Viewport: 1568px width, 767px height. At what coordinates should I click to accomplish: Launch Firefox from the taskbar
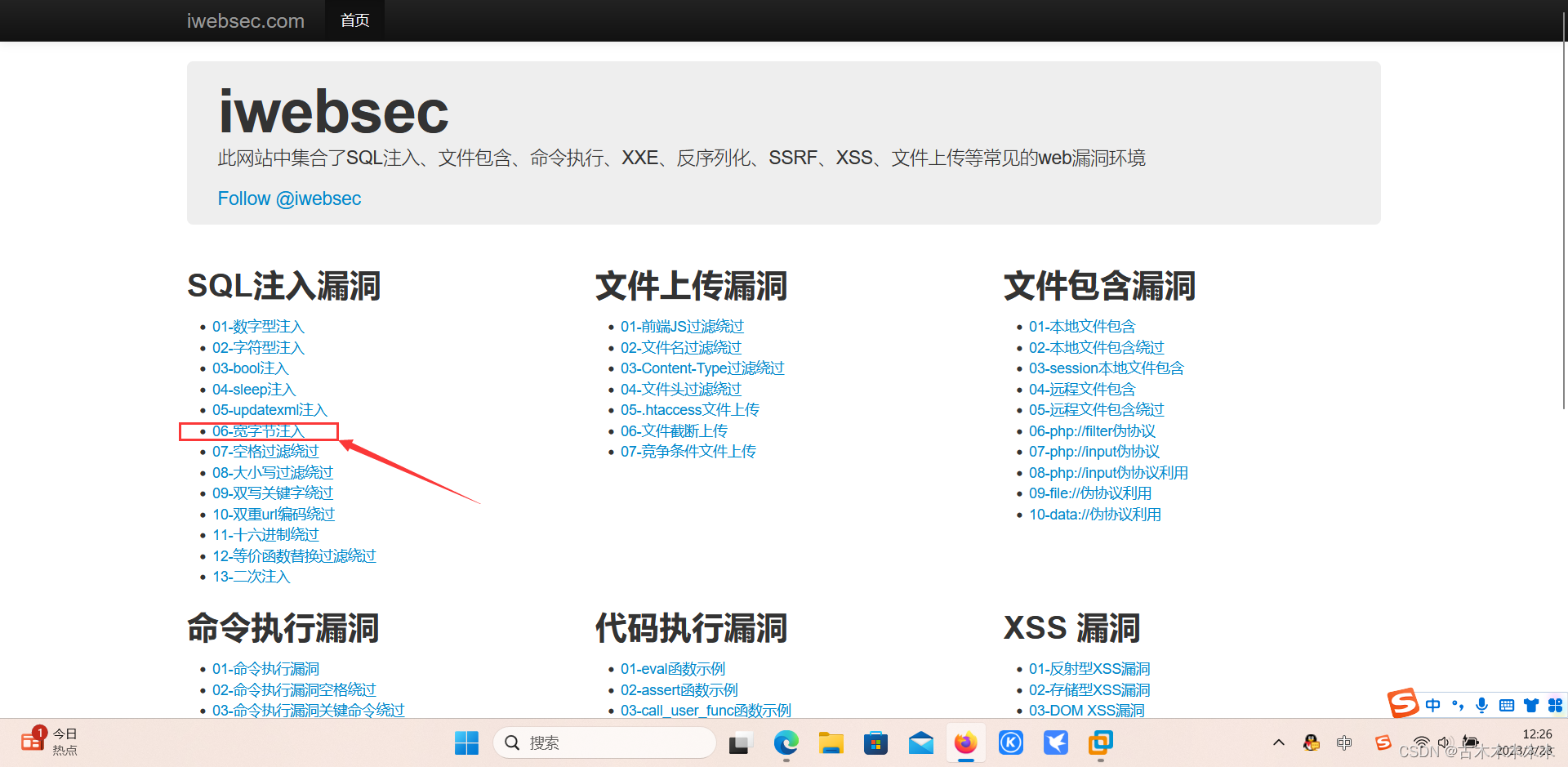tap(965, 742)
